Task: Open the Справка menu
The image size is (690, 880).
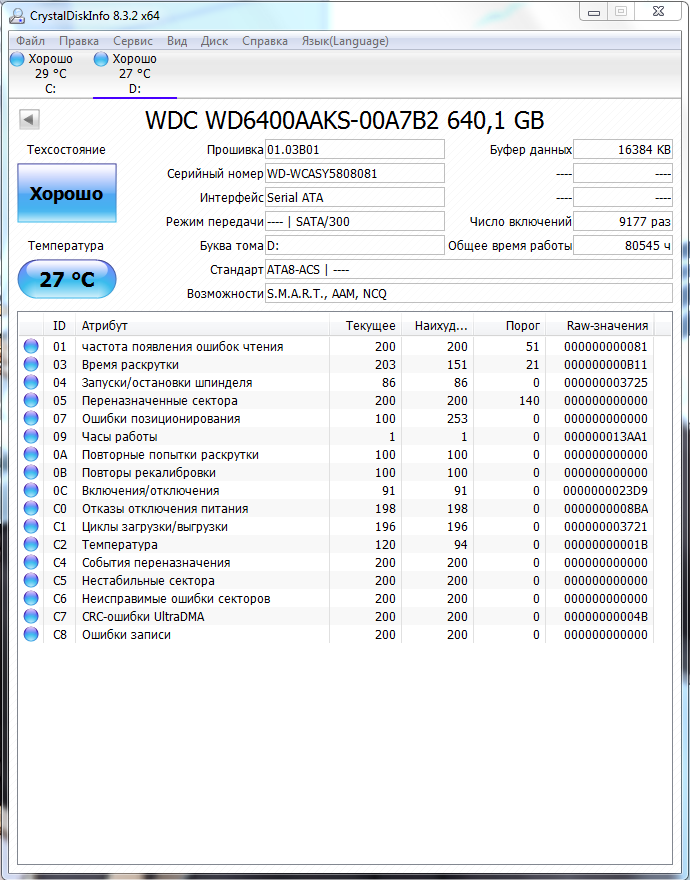Action: 264,41
